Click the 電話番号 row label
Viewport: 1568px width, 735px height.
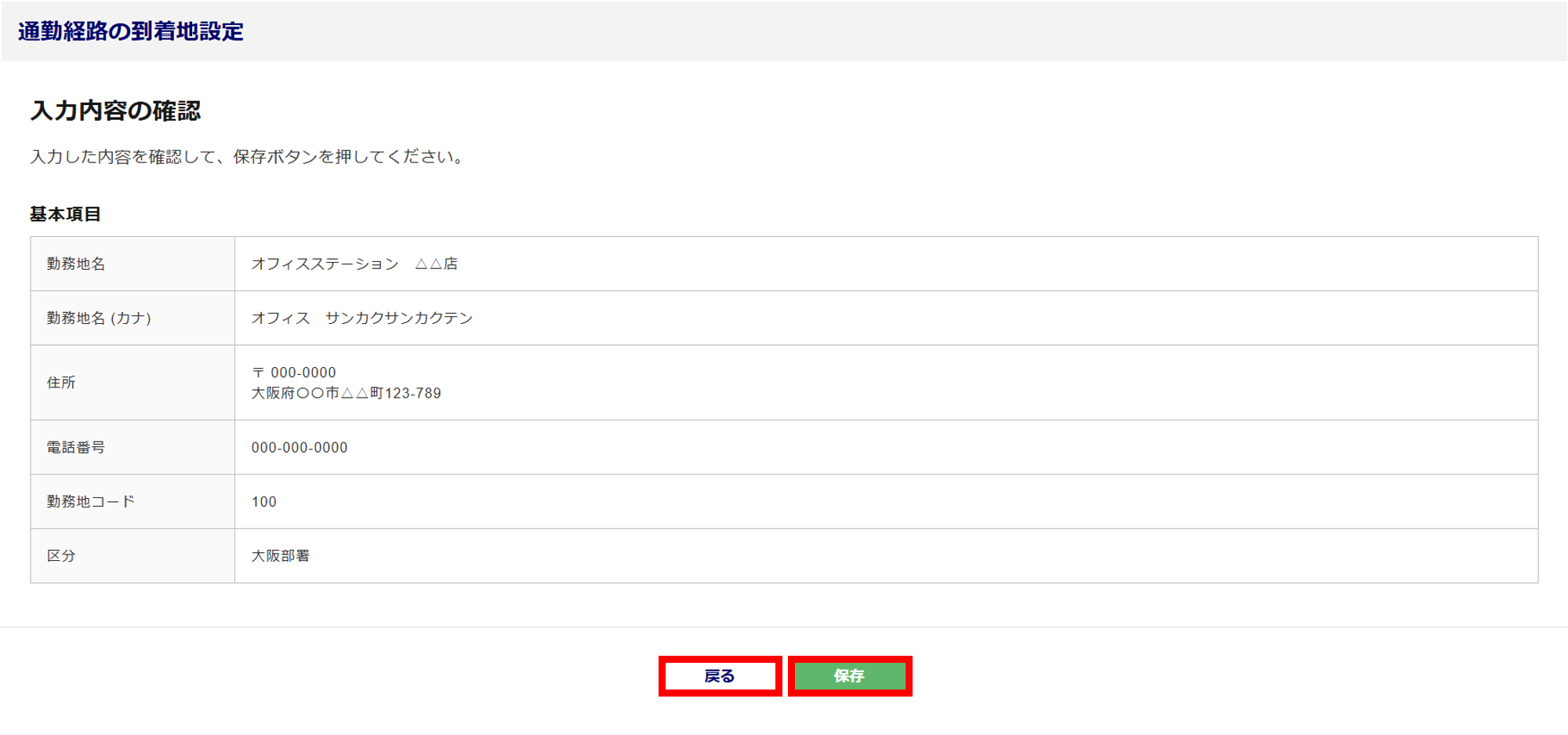click(76, 447)
